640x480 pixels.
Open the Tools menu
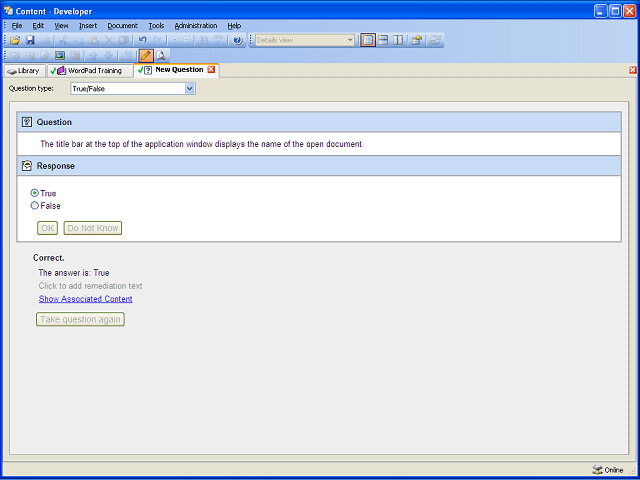[156, 26]
